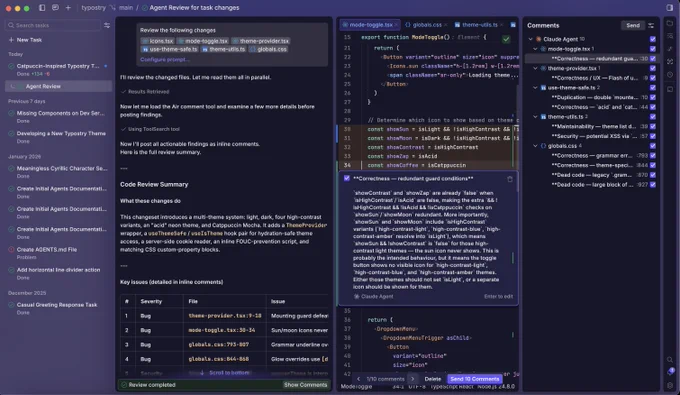Select Dead code legacy .gram comment row

[x=592, y=175]
